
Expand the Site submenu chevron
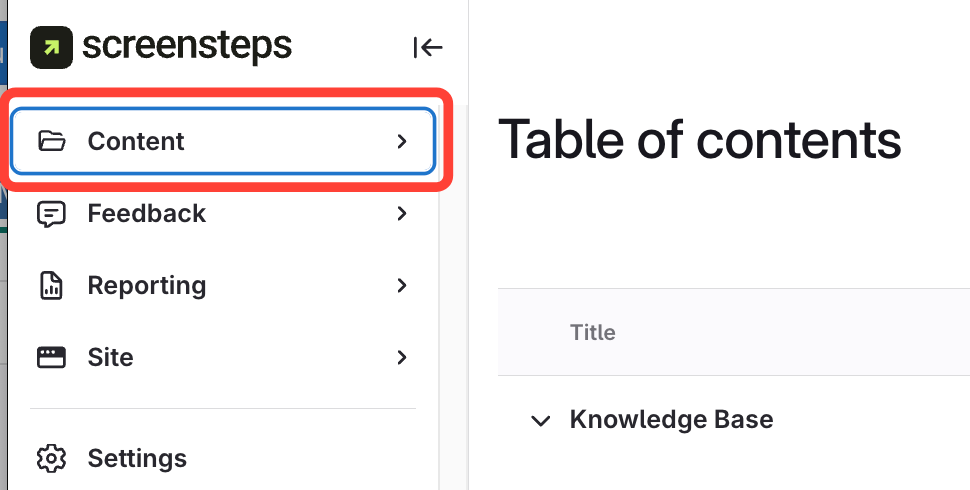(402, 358)
